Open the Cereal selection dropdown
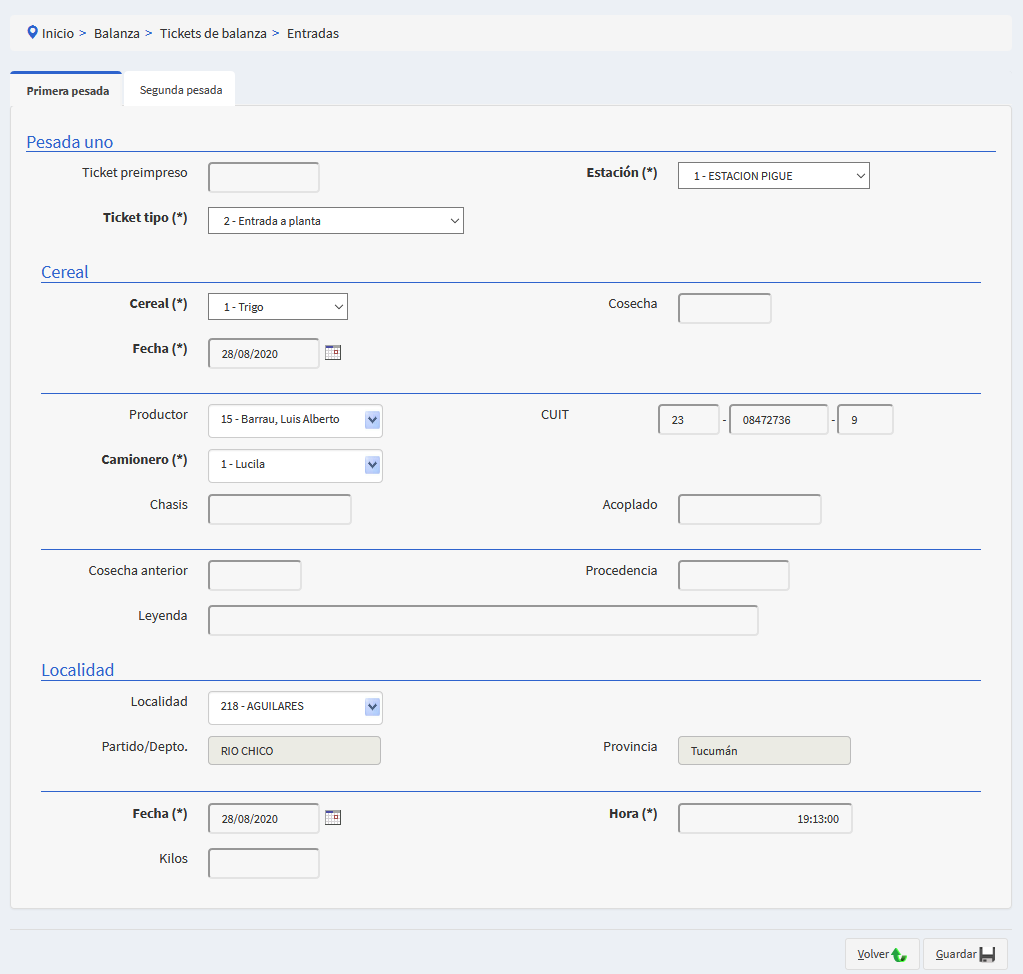1023x974 pixels. coord(277,307)
